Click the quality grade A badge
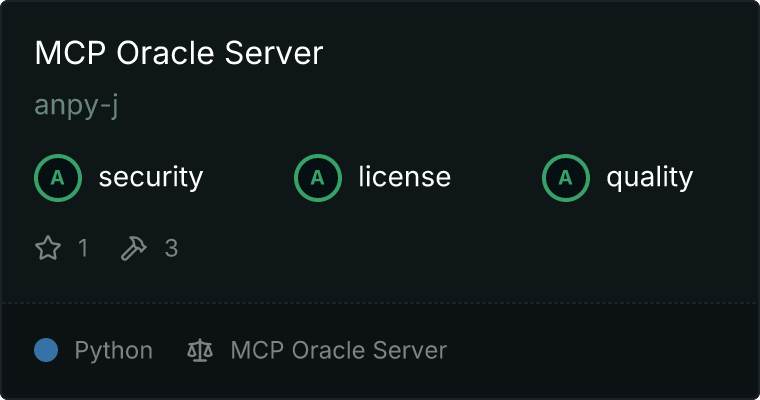This screenshot has width=760, height=400. (566, 178)
